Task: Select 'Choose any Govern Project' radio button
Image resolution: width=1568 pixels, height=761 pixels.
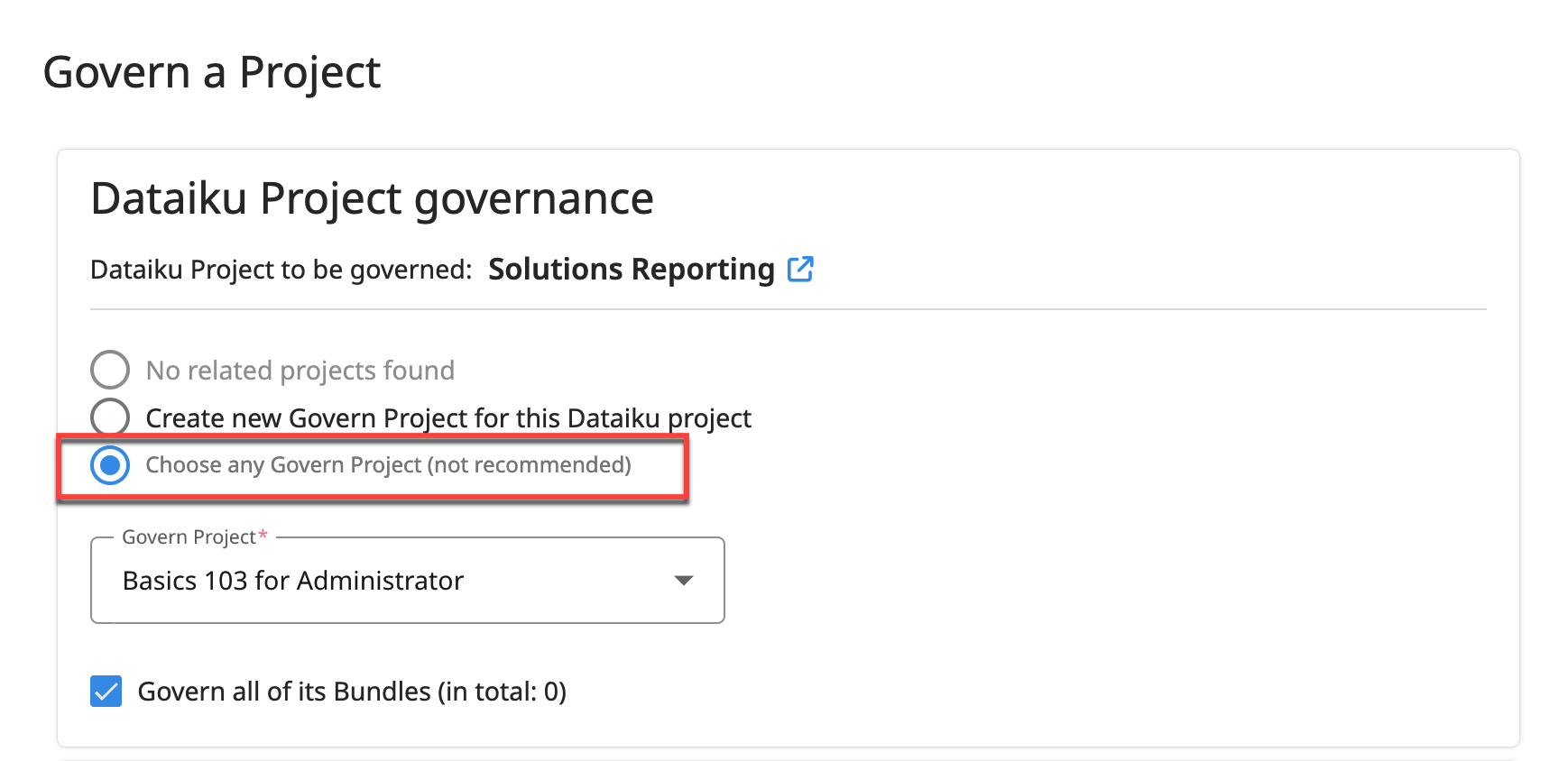Action: (x=110, y=465)
